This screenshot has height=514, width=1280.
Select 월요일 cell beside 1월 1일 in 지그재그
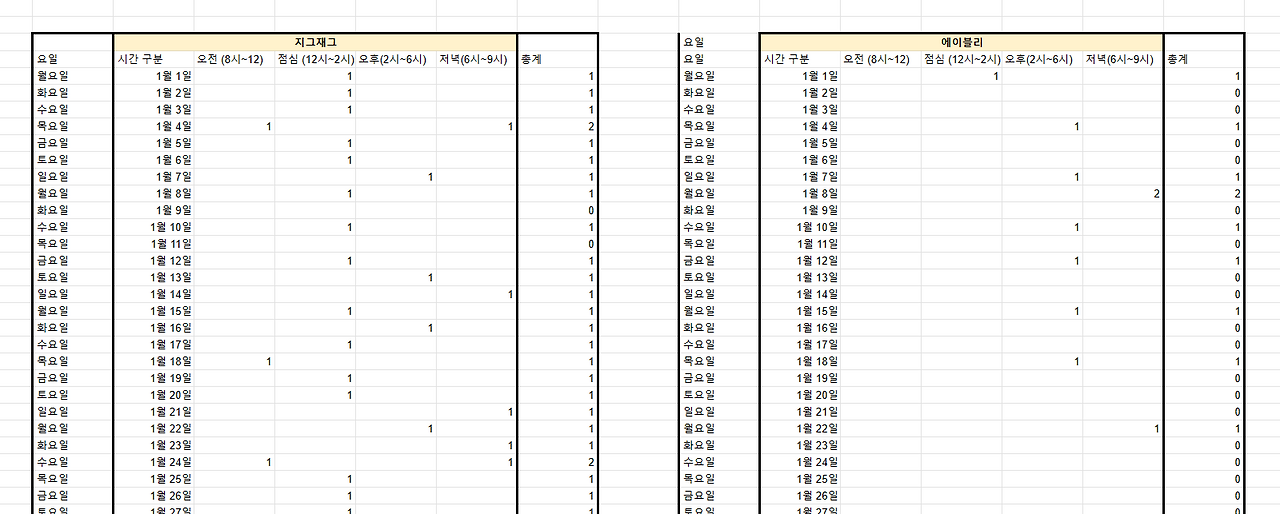click(53, 76)
